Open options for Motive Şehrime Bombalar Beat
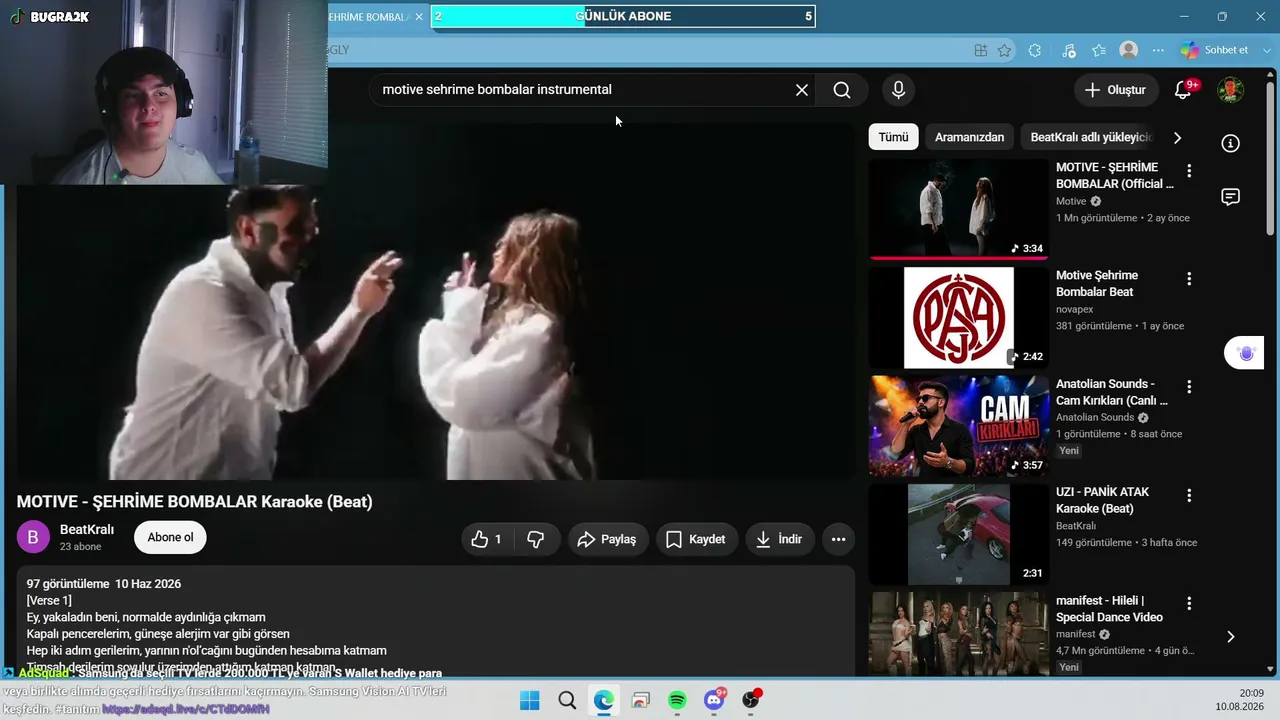This screenshot has height=720, width=1280. click(1189, 279)
